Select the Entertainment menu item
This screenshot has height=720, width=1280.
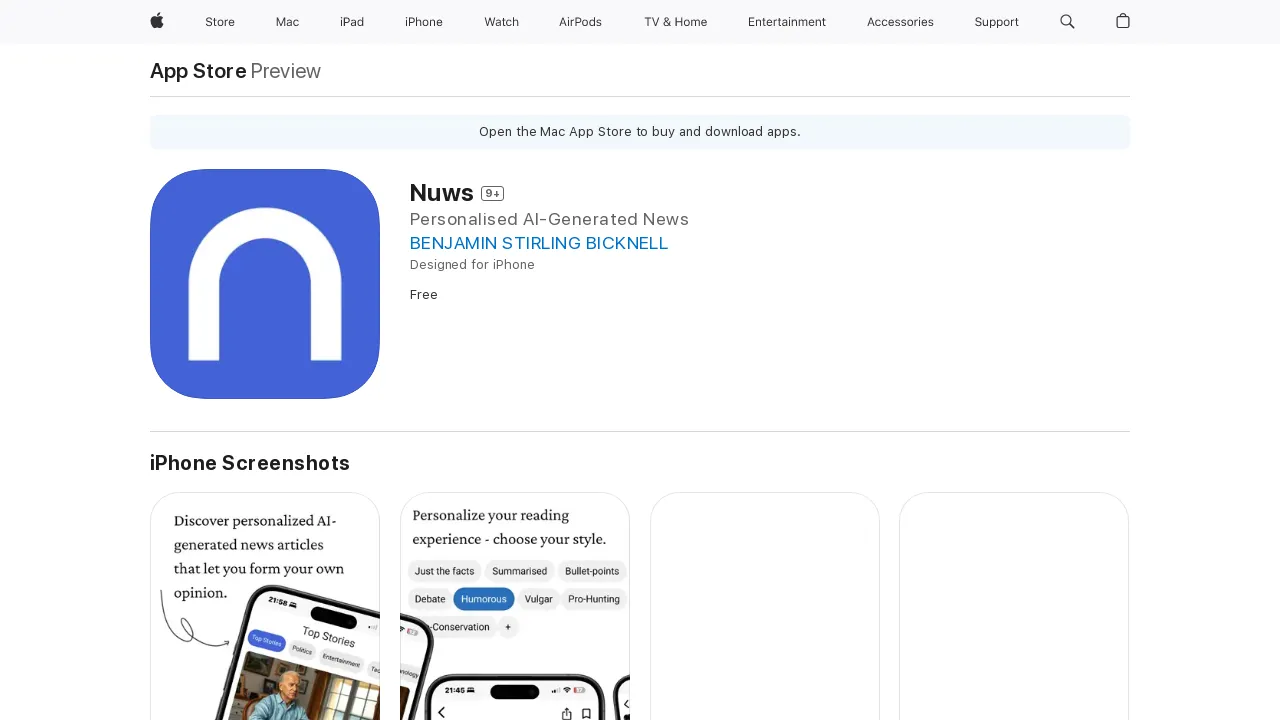(x=787, y=22)
